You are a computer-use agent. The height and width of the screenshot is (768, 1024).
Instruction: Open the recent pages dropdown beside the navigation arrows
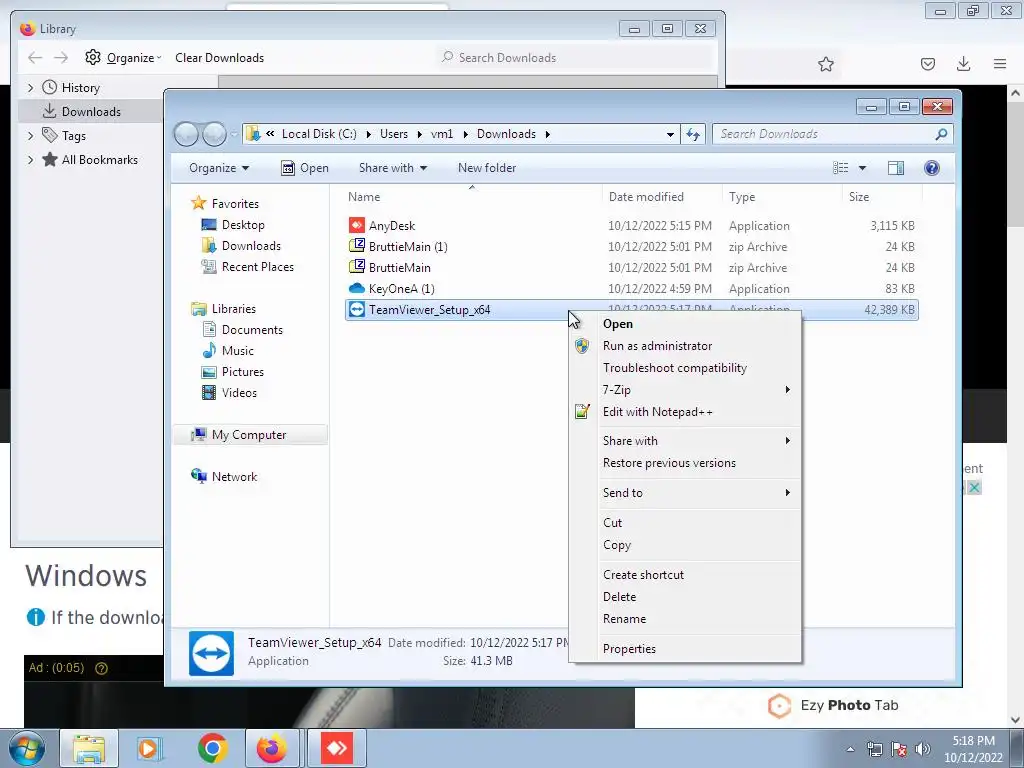point(234,135)
